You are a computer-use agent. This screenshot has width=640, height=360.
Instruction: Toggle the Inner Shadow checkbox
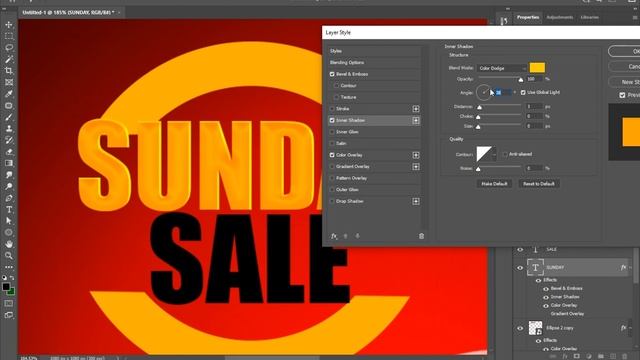pyautogui.click(x=332, y=120)
